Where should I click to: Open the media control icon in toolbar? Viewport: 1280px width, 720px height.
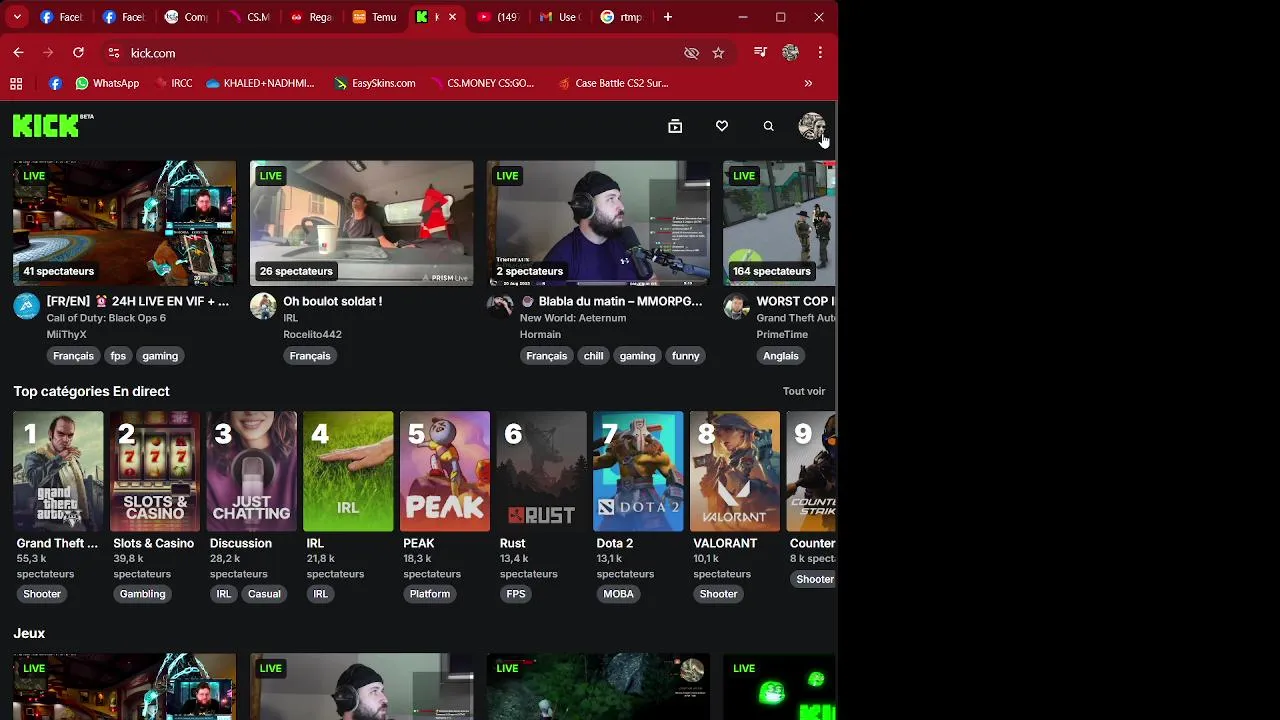tap(760, 52)
